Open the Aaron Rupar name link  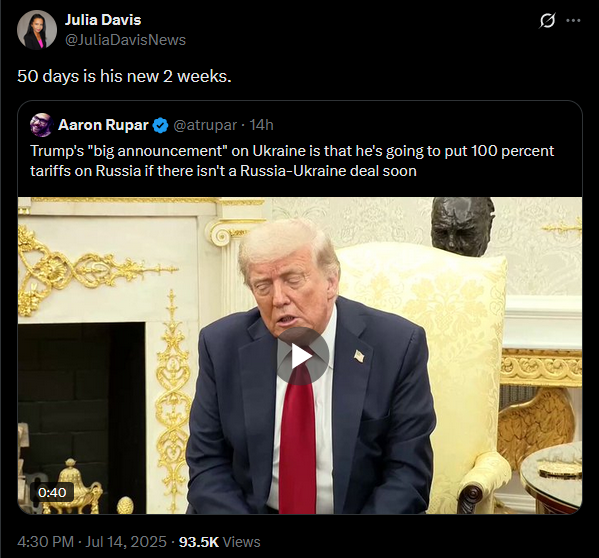(103, 125)
